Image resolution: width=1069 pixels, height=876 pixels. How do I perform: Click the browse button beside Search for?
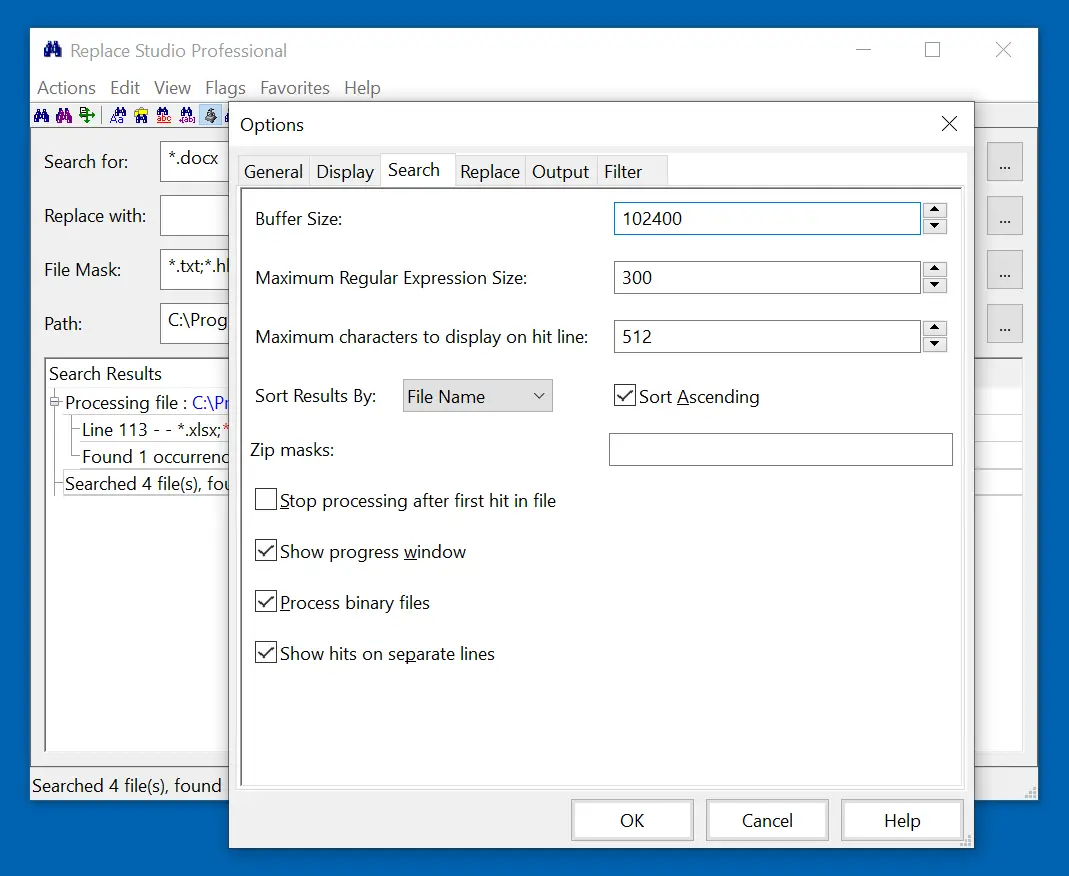point(1005,162)
